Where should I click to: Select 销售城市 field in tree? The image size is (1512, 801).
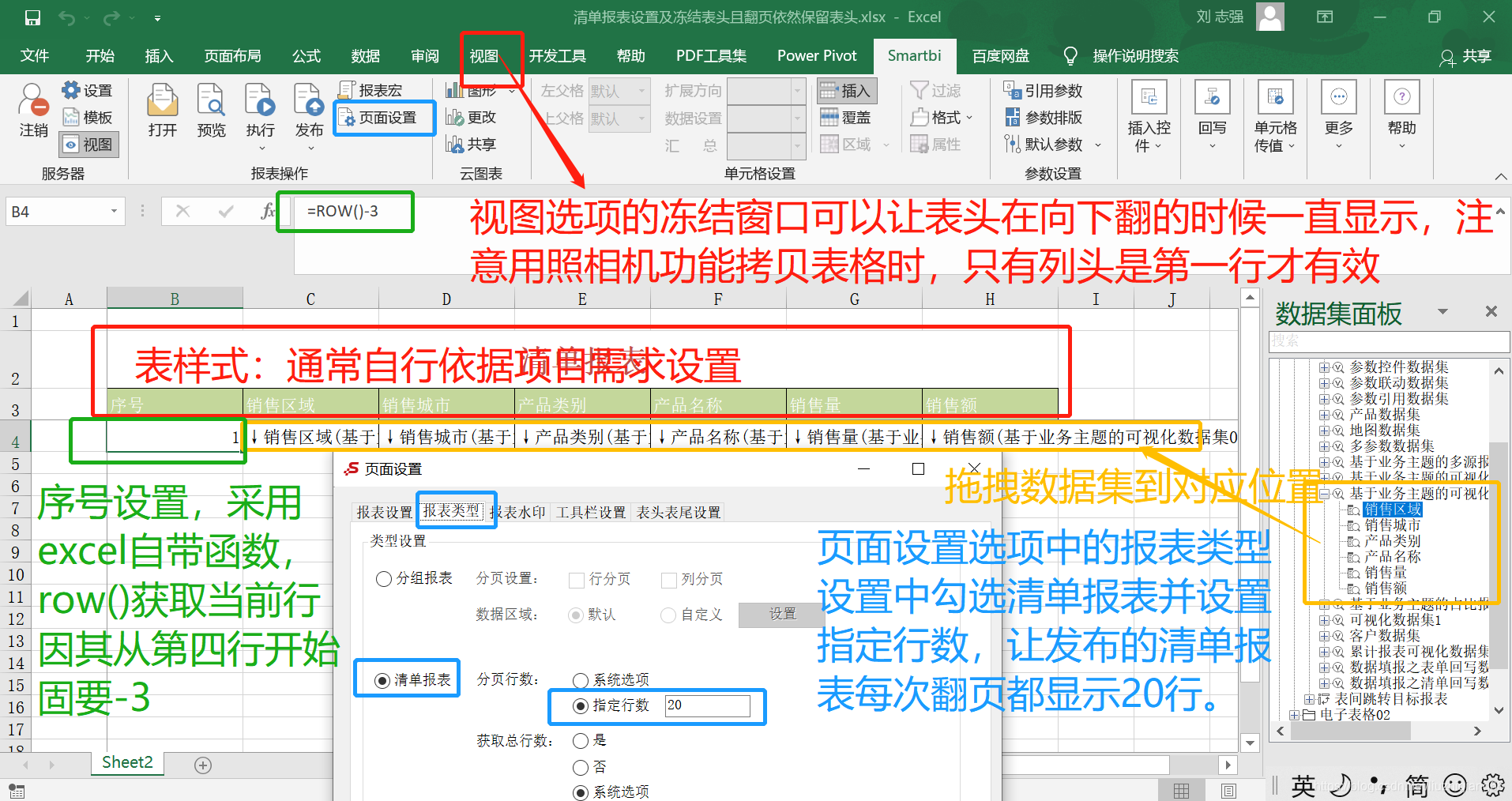tap(1393, 525)
